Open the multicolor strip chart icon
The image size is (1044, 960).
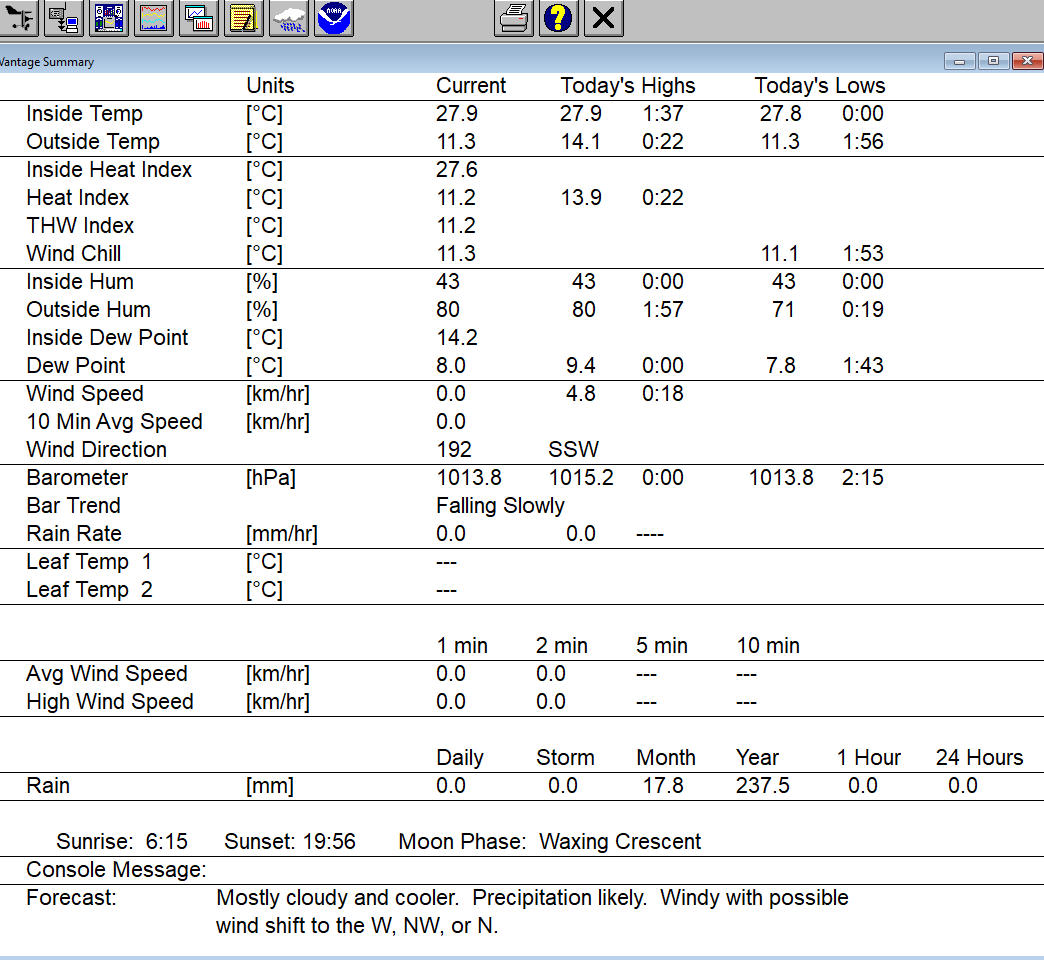[x=154, y=18]
